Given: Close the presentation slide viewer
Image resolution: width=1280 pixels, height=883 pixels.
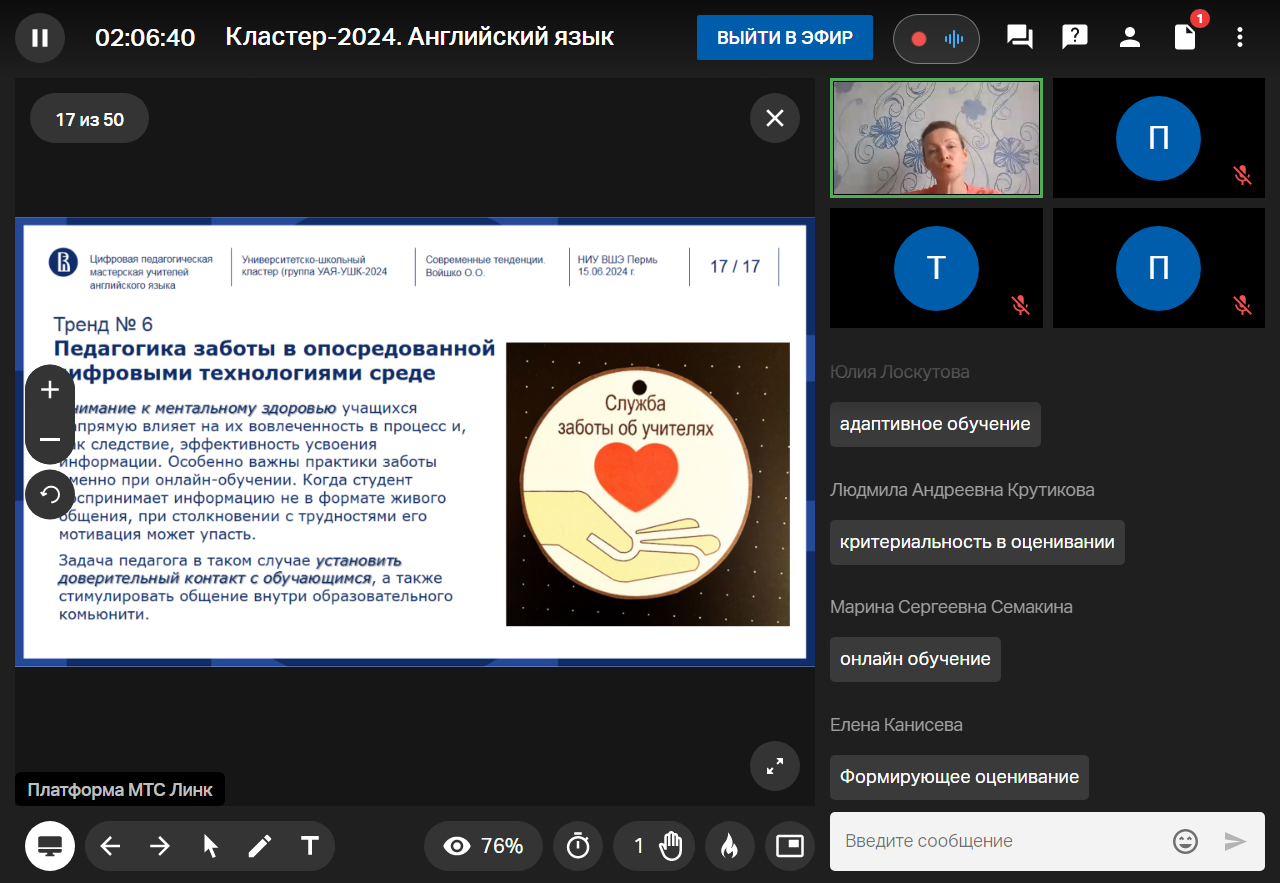Looking at the screenshot, I should (x=774, y=118).
